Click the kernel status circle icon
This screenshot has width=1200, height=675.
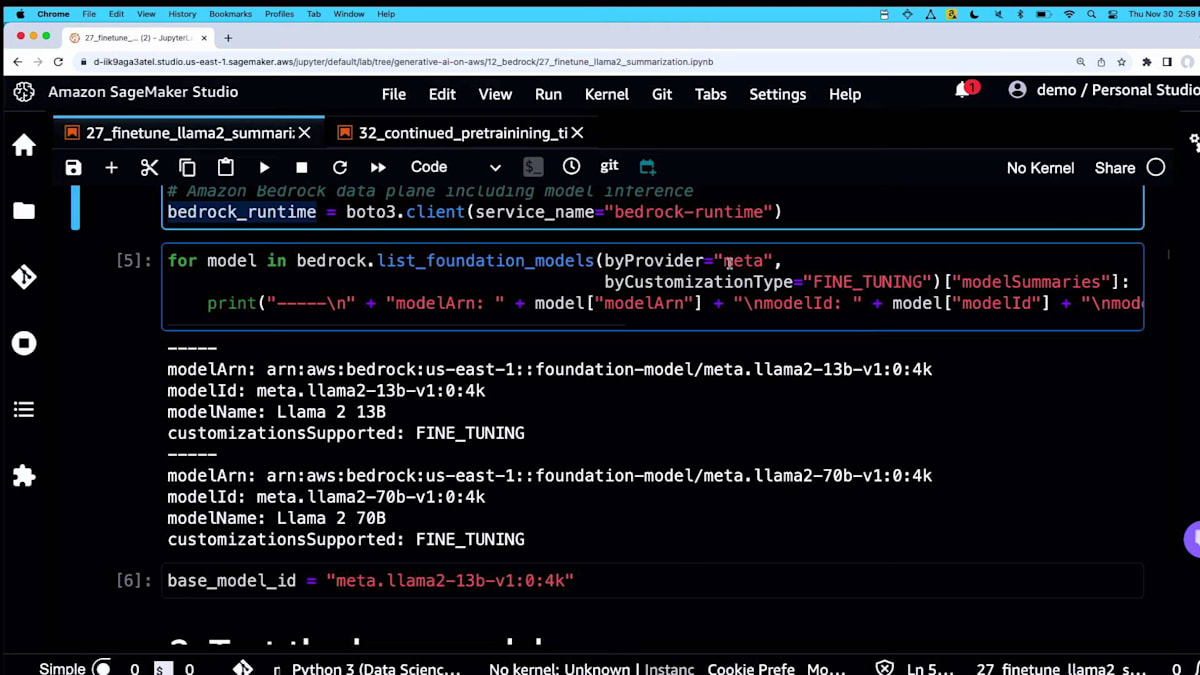click(x=1156, y=168)
